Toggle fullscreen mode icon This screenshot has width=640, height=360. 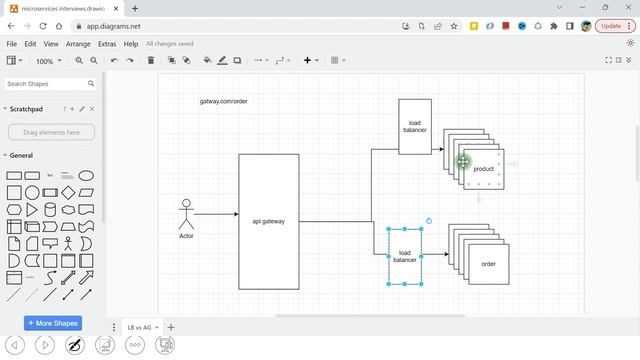pyautogui.click(x=608, y=60)
